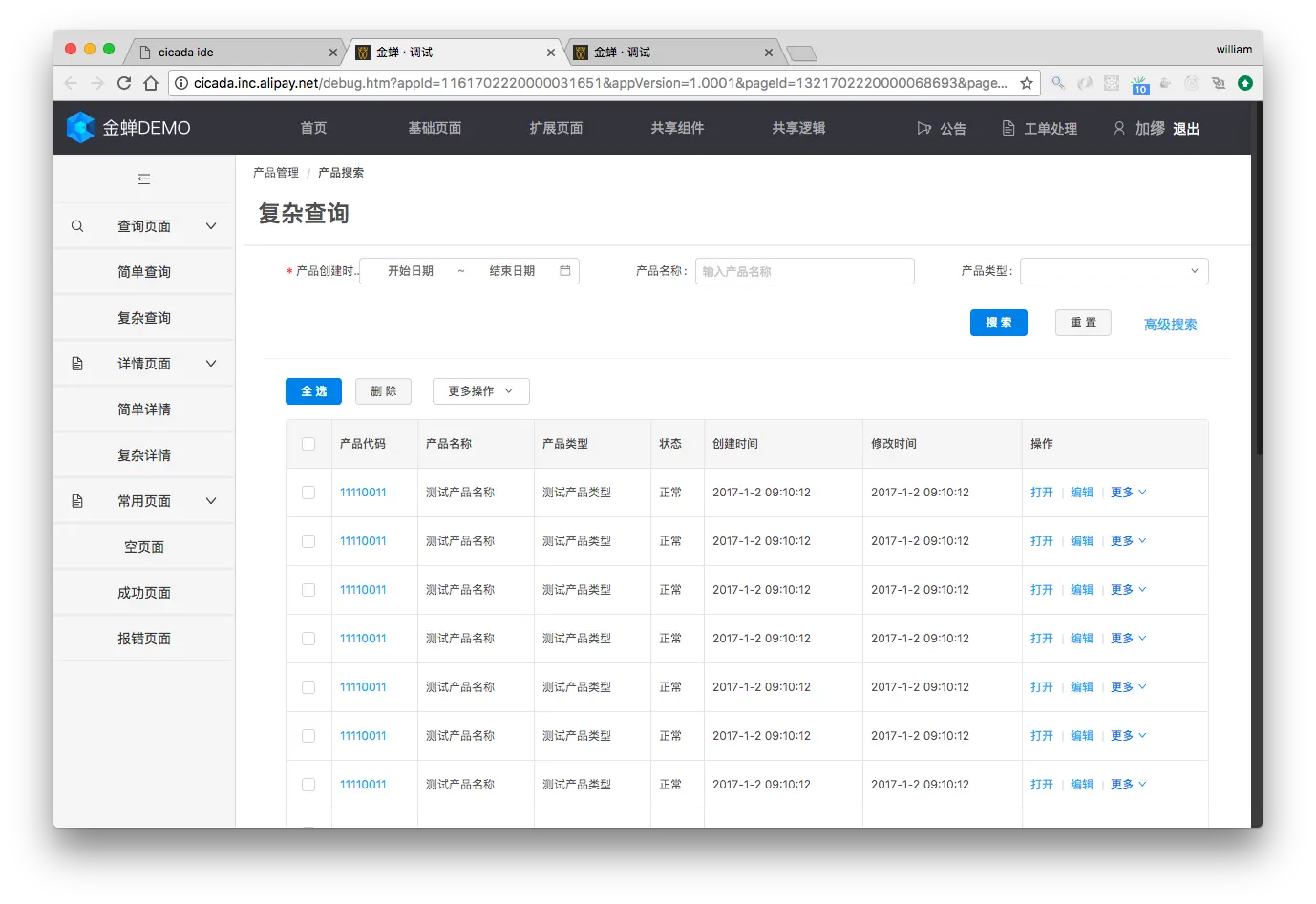Open the calendar icon in date range

click(x=565, y=271)
